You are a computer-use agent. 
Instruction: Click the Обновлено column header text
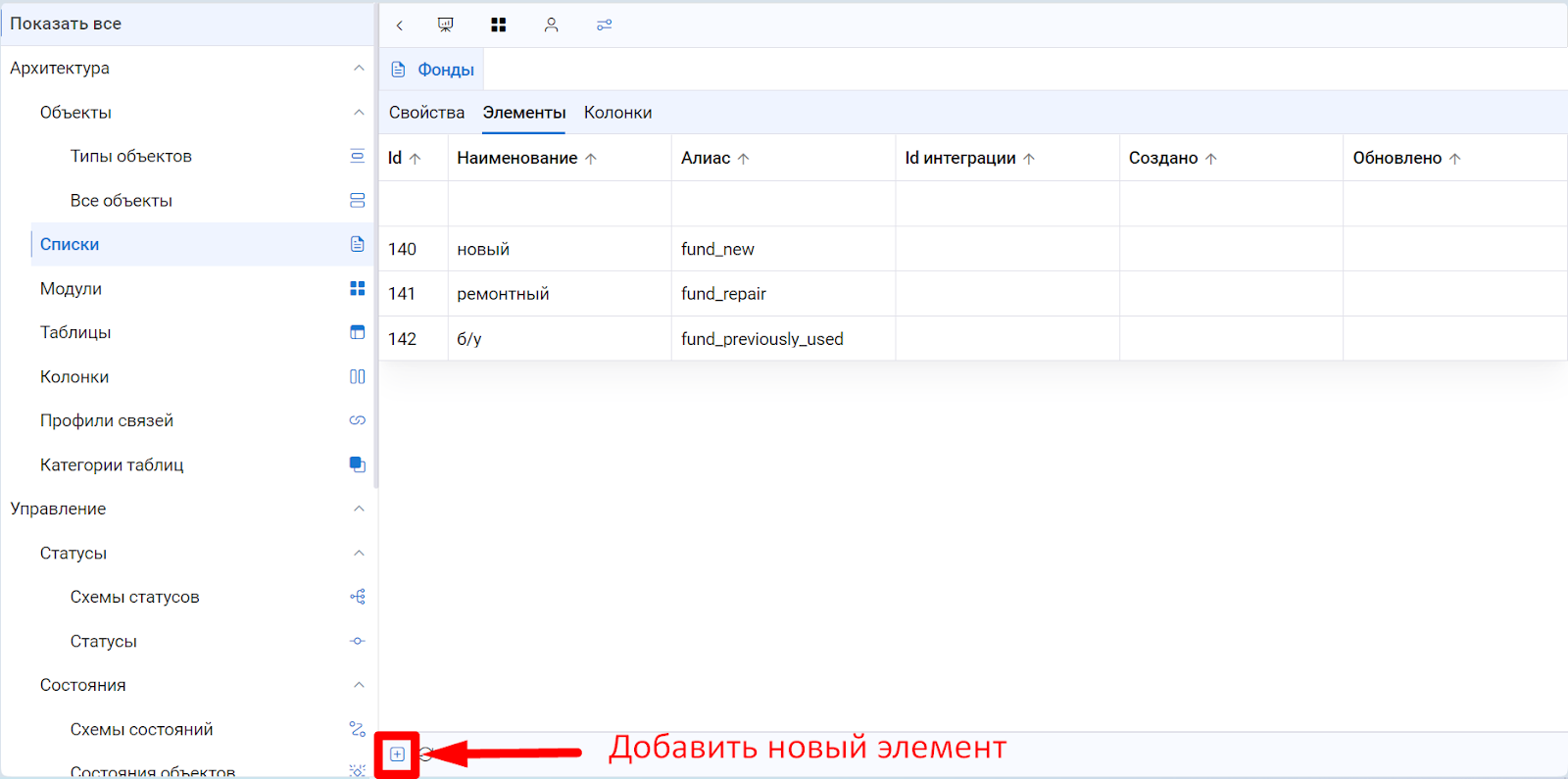tap(1397, 158)
